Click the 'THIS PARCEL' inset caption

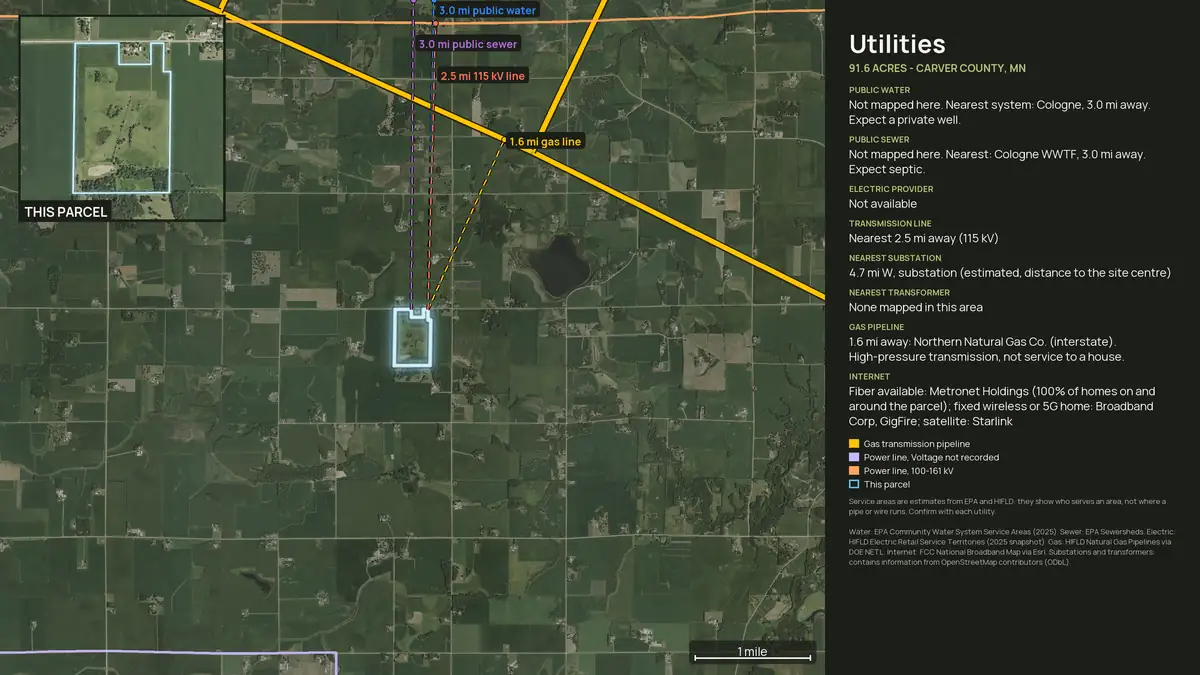pyautogui.click(x=66, y=212)
